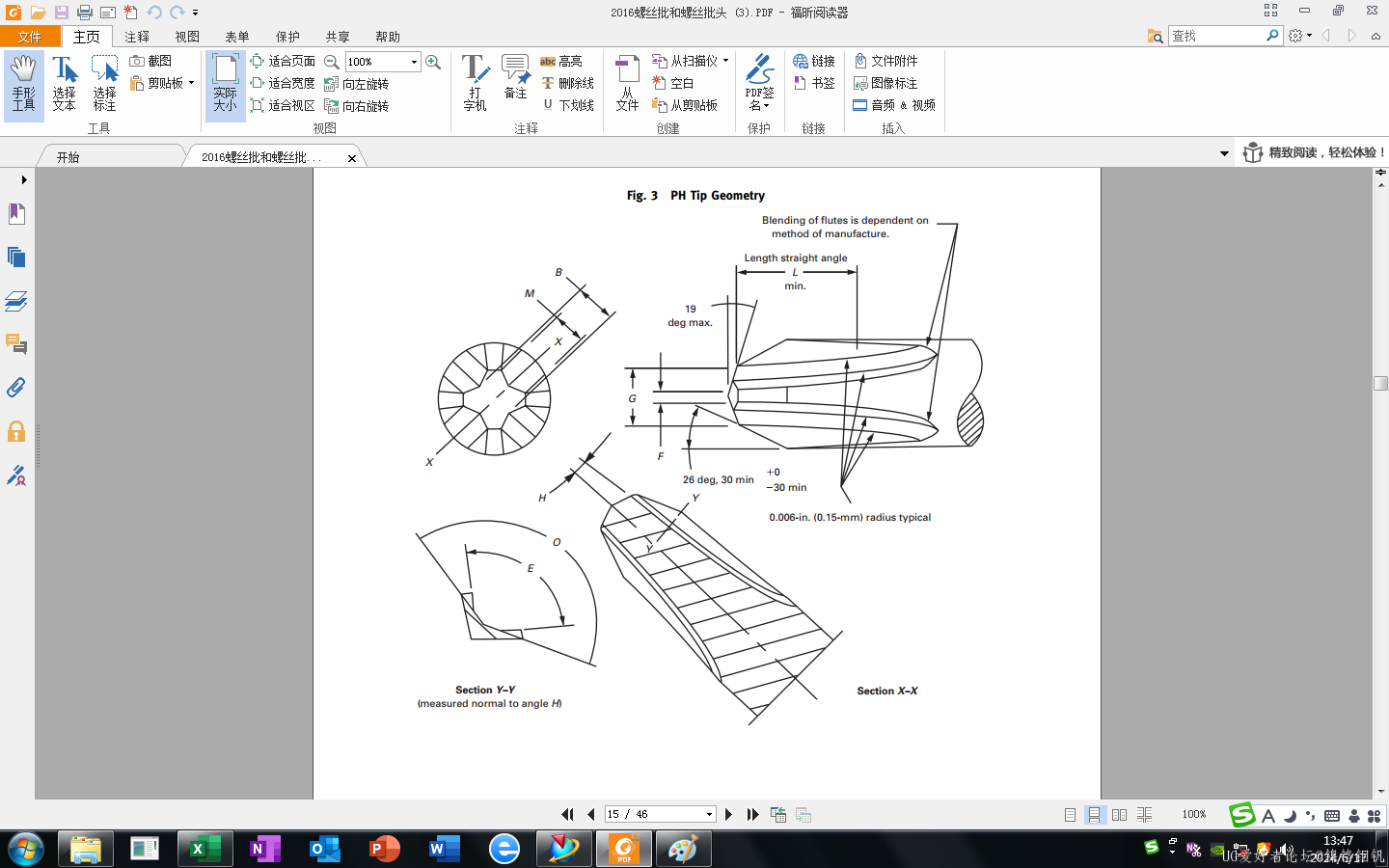Open the comments panel in the sidebar
1389x868 pixels.
click(x=16, y=344)
